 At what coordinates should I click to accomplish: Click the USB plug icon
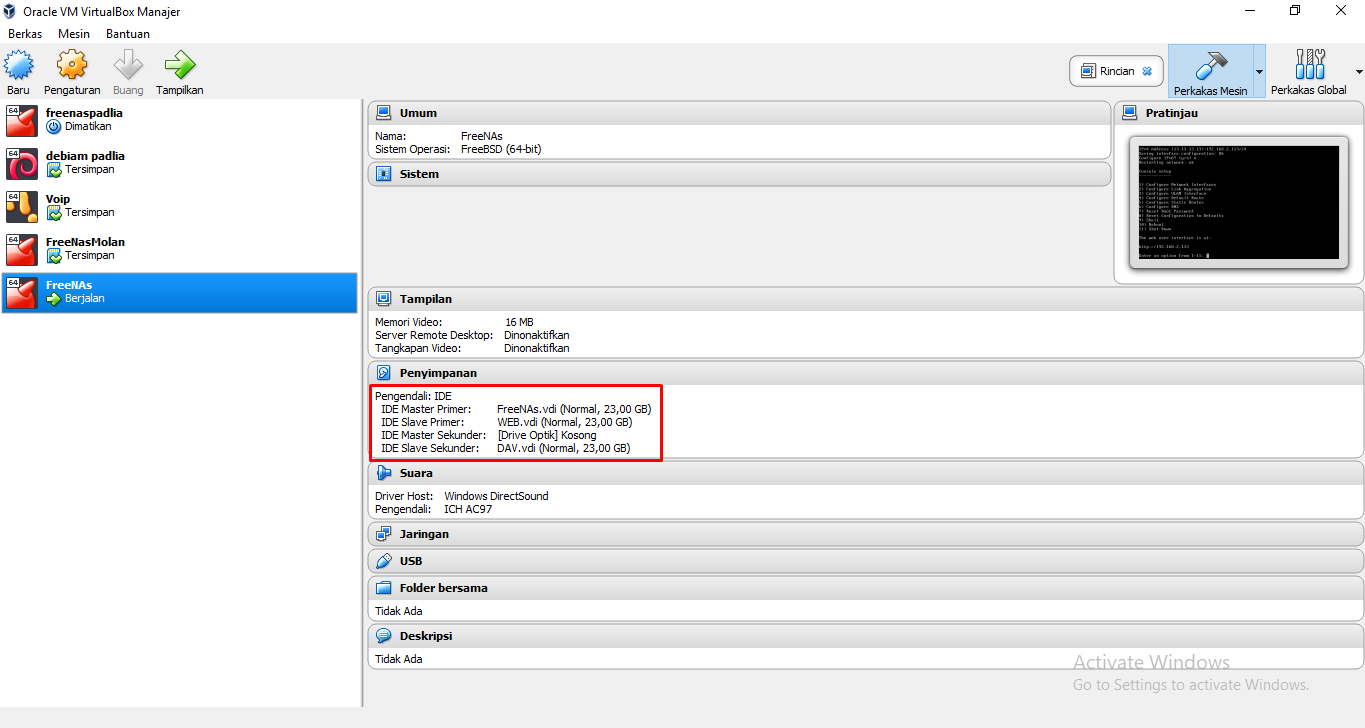[383, 561]
